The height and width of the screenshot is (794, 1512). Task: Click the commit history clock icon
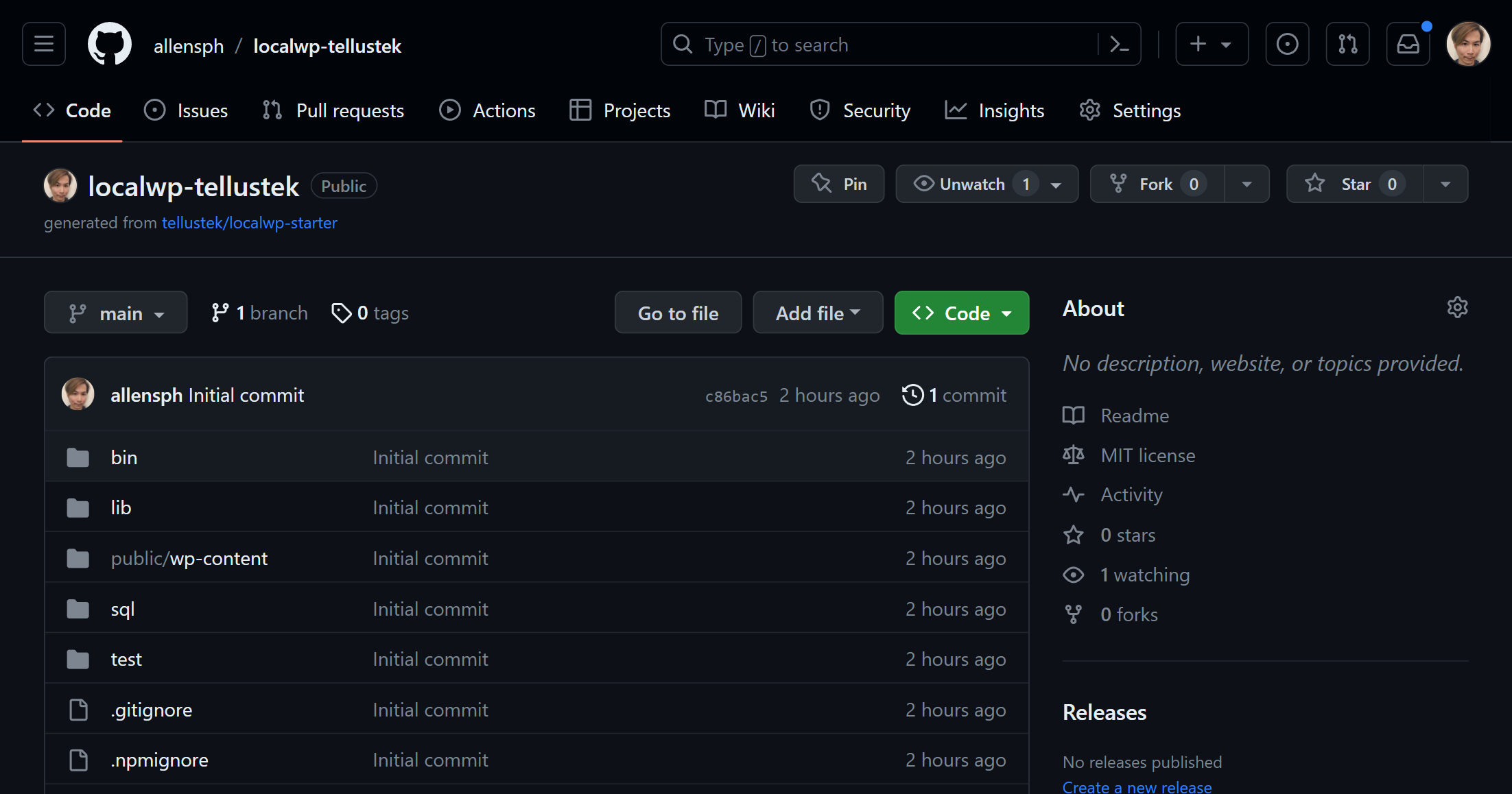[912, 394]
